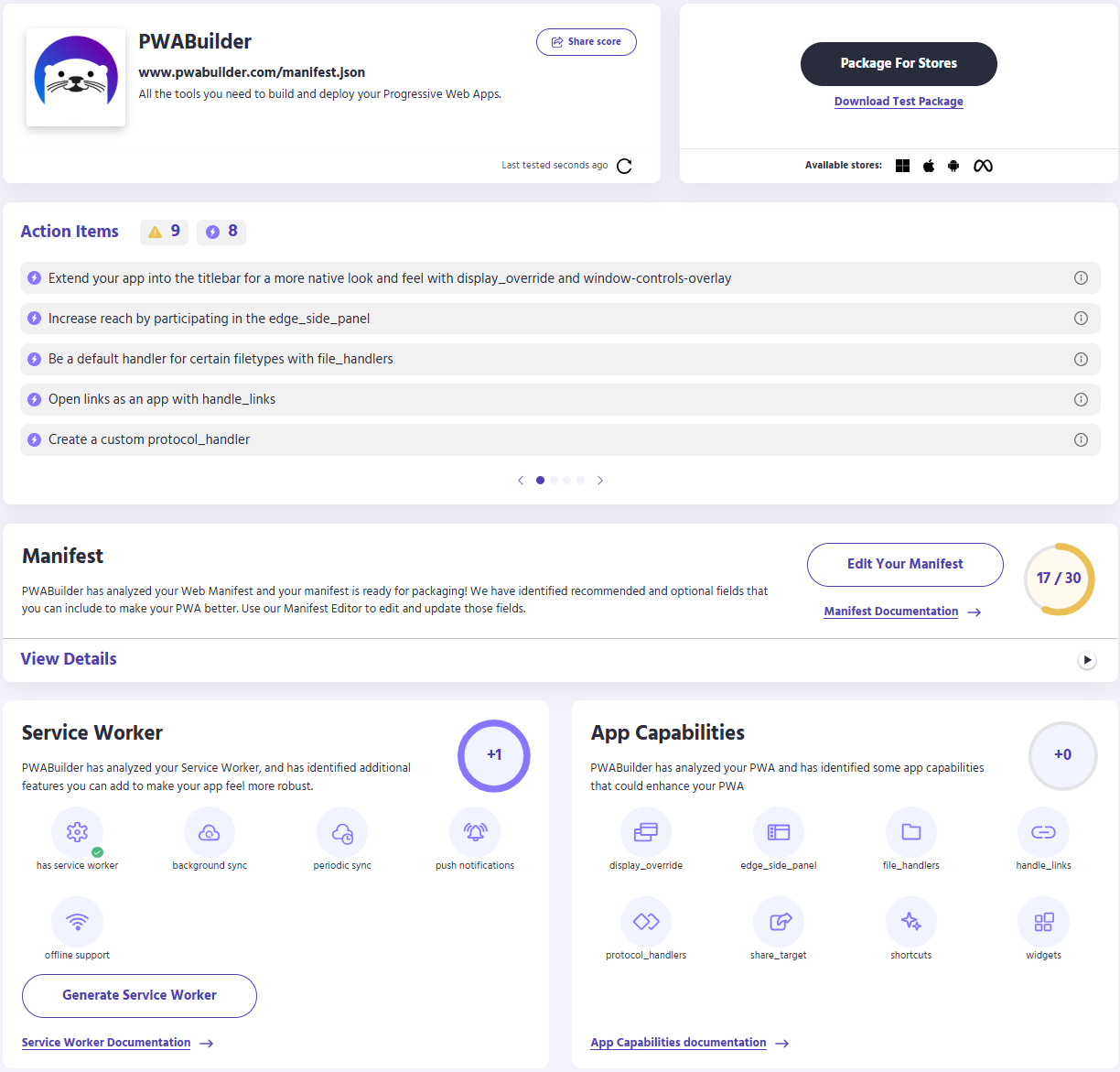Select the fourth action items page dot
The width and height of the screenshot is (1120, 1072).
580,481
